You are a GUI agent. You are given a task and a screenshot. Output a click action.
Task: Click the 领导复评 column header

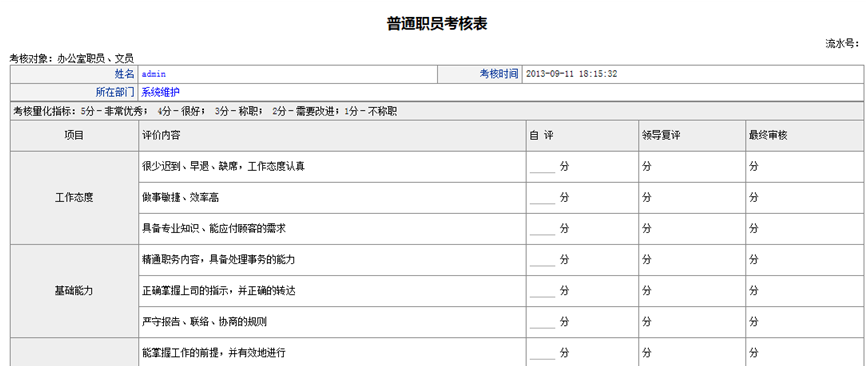(692, 136)
